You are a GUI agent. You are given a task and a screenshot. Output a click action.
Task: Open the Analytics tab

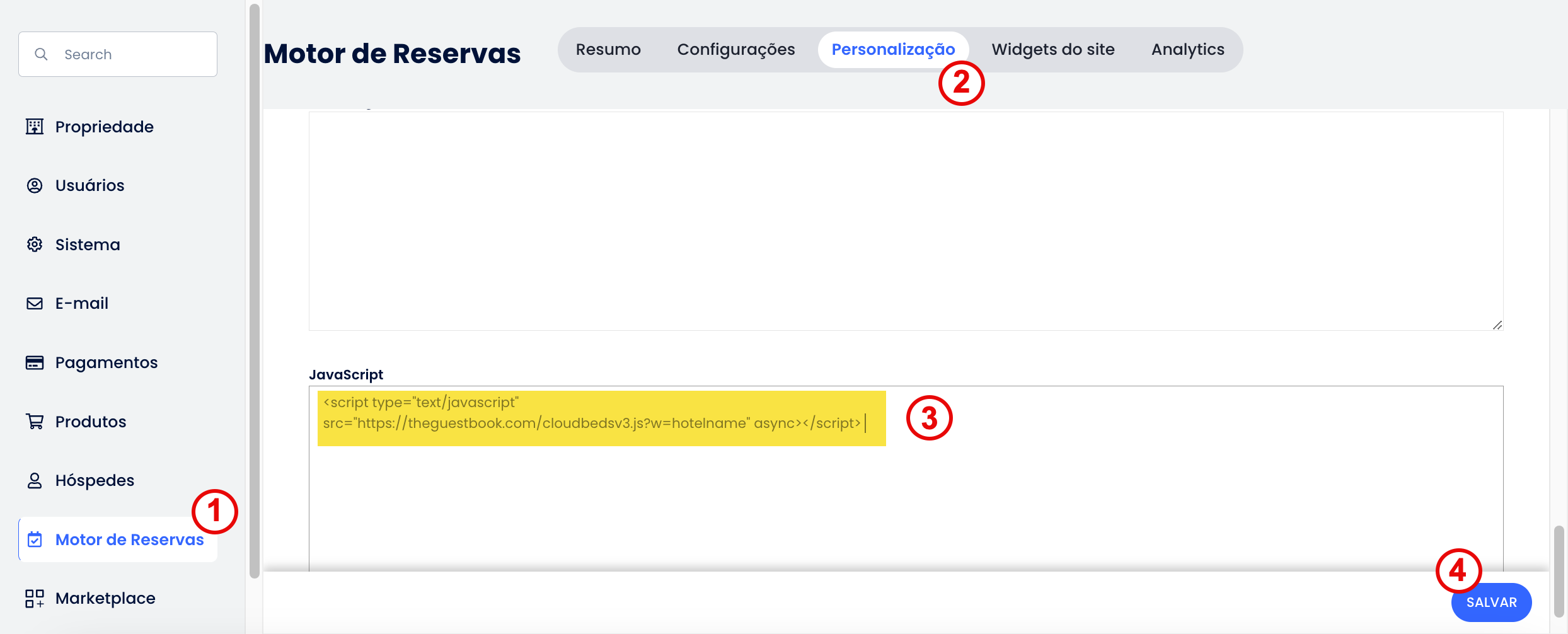pyautogui.click(x=1188, y=49)
